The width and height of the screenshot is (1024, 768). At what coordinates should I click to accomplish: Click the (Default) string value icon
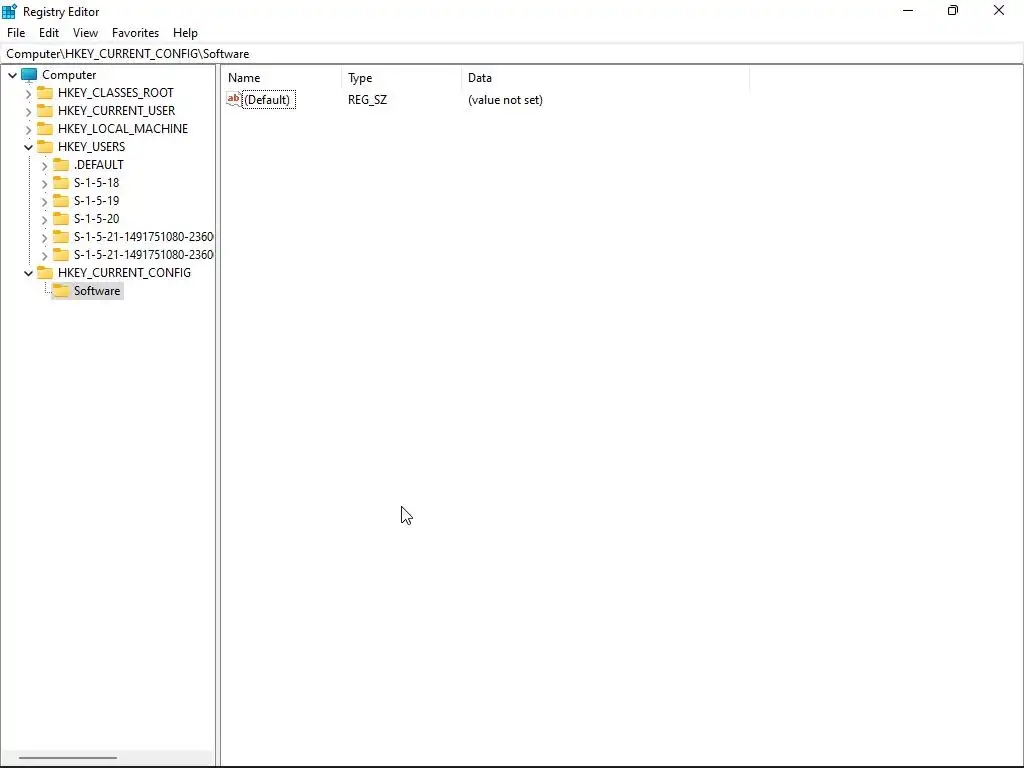(x=233, y=99)
